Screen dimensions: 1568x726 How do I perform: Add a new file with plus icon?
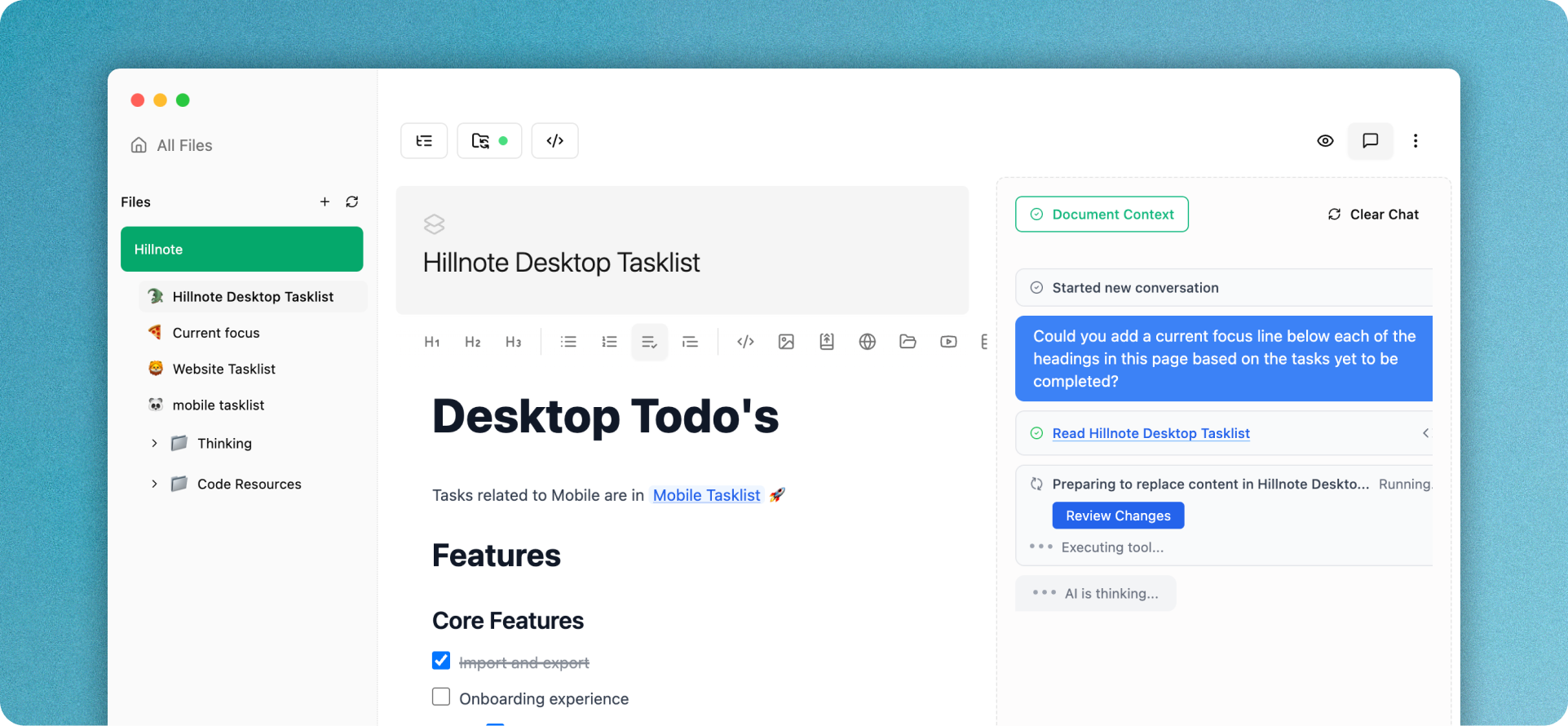click(x=325, y=201)
